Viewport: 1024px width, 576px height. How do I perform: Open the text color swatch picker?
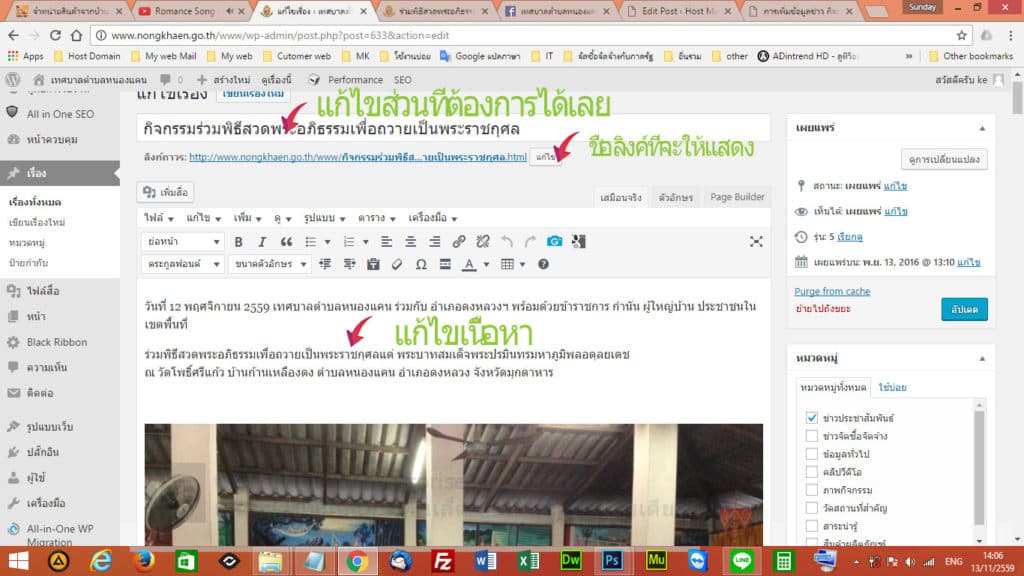point(469,264)
